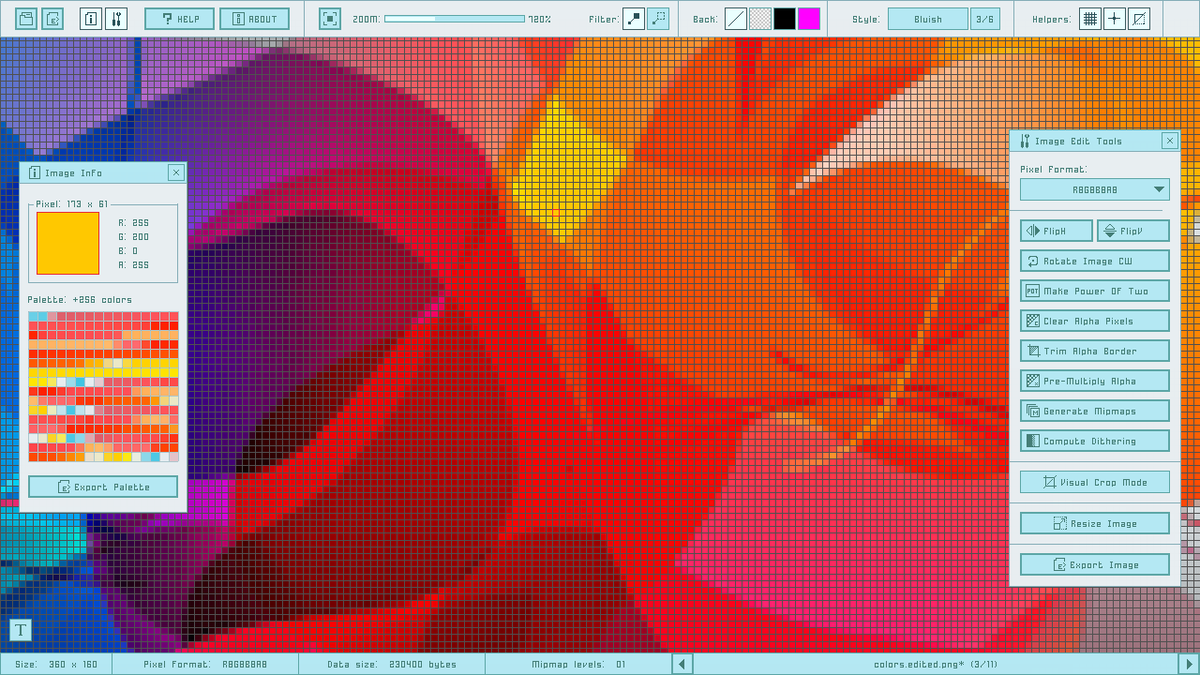The width and height of the screenshot is (1200, 675).
Task: Cycle the Bluish style selector
Action: click(928, 17)
